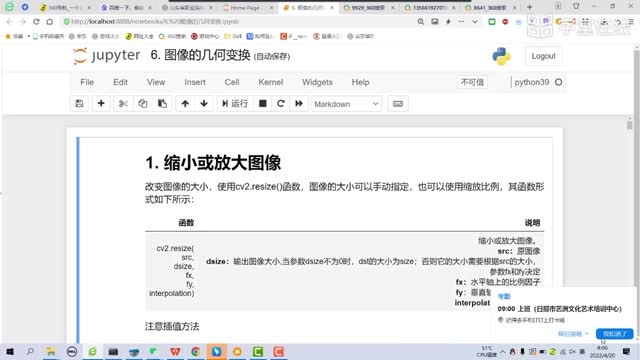Select the heading 1. 缩小或放大图像
The image size is (640, 360).
pyautogui.click(x=213, y=162)
